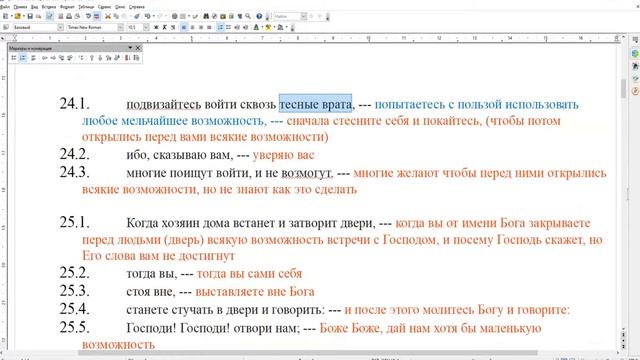Open the font color dropdown arrow
Image resolution: width=640 pixels, height=360 pixels.
pyautogui.click(x=262, y=27)
